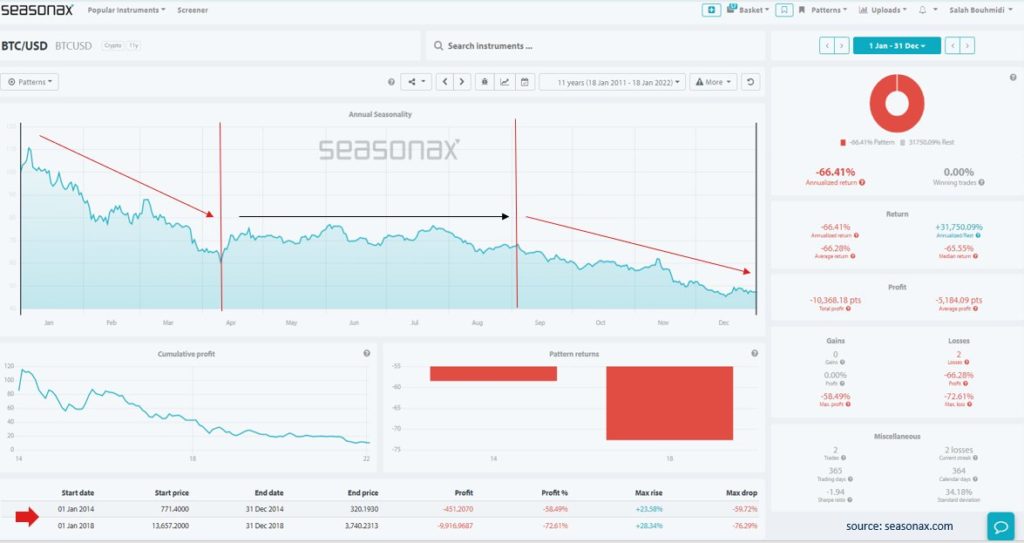
Task: Click the line chart icon in toolbar
Action: click(x=504, y=82)
